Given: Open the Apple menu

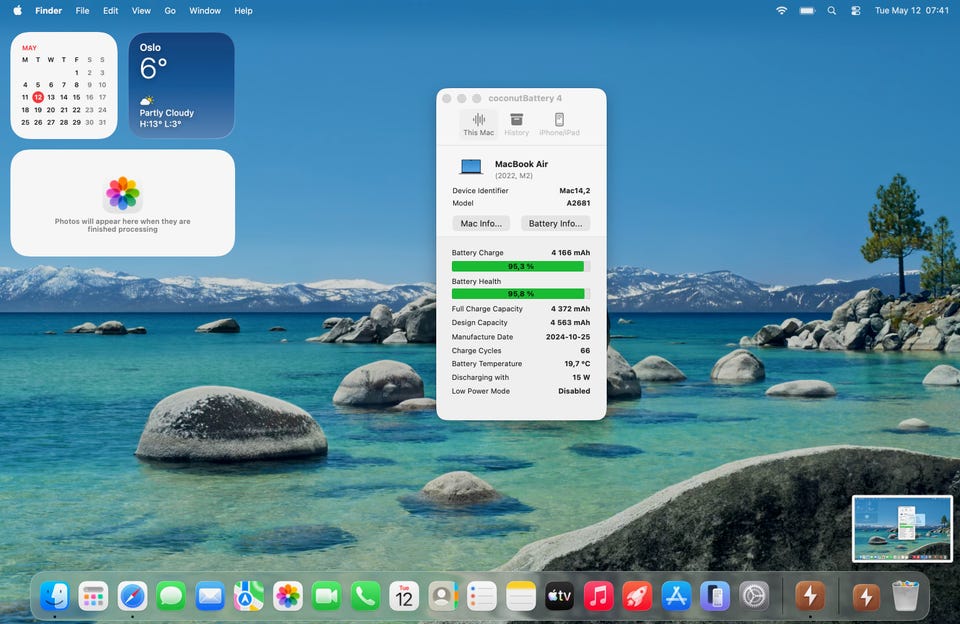Looking at the screenshot, I should (17, 10).
